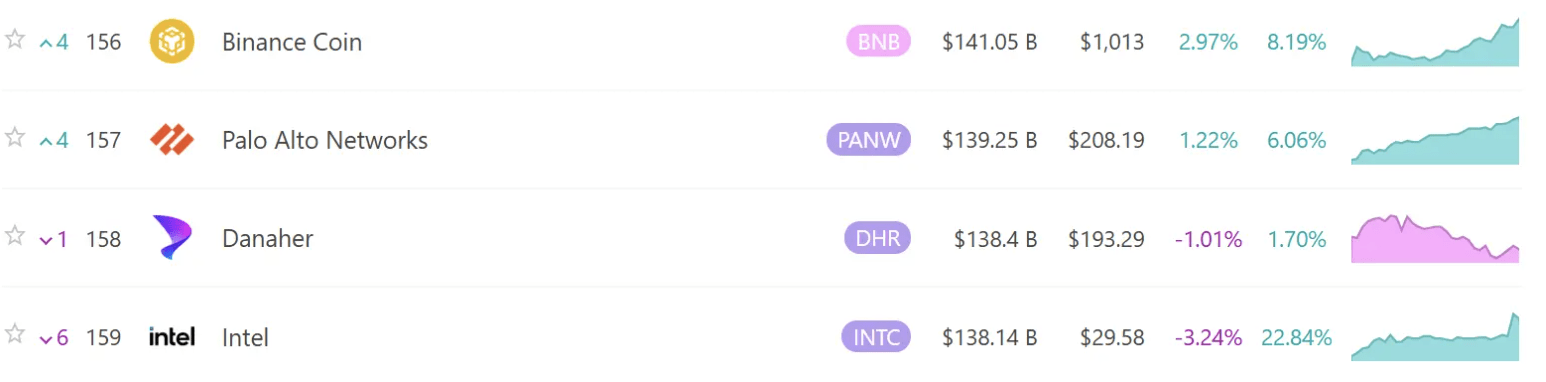The width and height of the screenshot is (1546, 382).
Task: Open the Binance Coin name link
Action: 292,42
